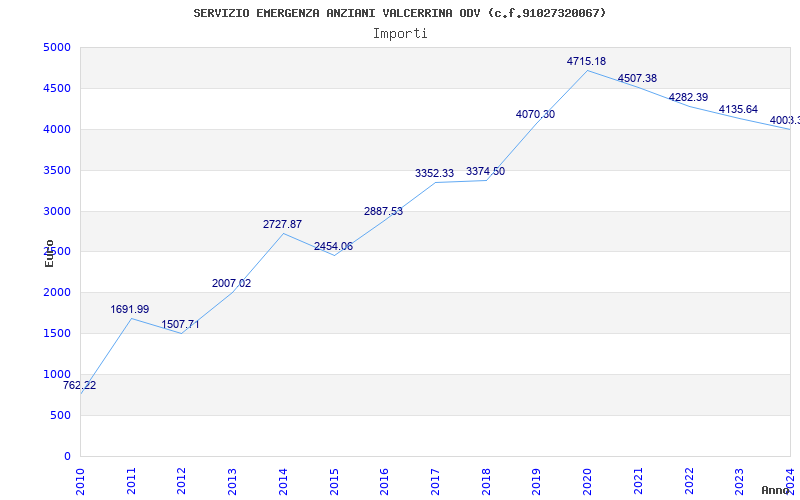Click the 2011 x-axis year label
The image size is (800, 500).
[131, 482]
